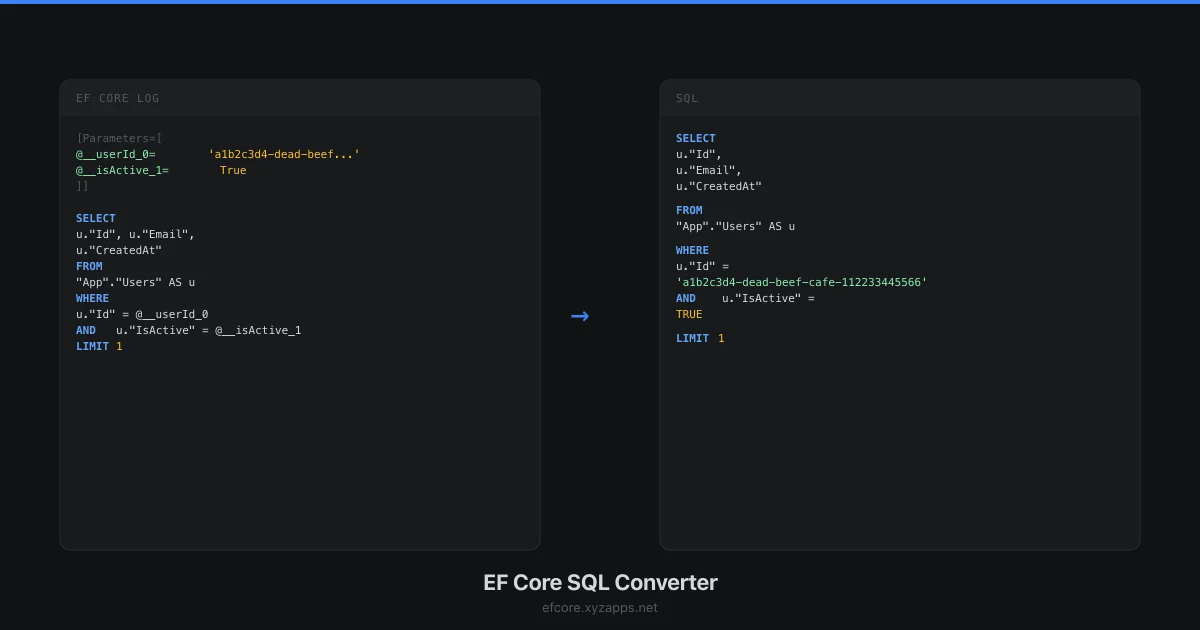Viewport: 1200px width, 630px height.
Task: Click "App"."Users" AS u in the SQL panel
Action: pyautogui.click(x=735, y=226)
